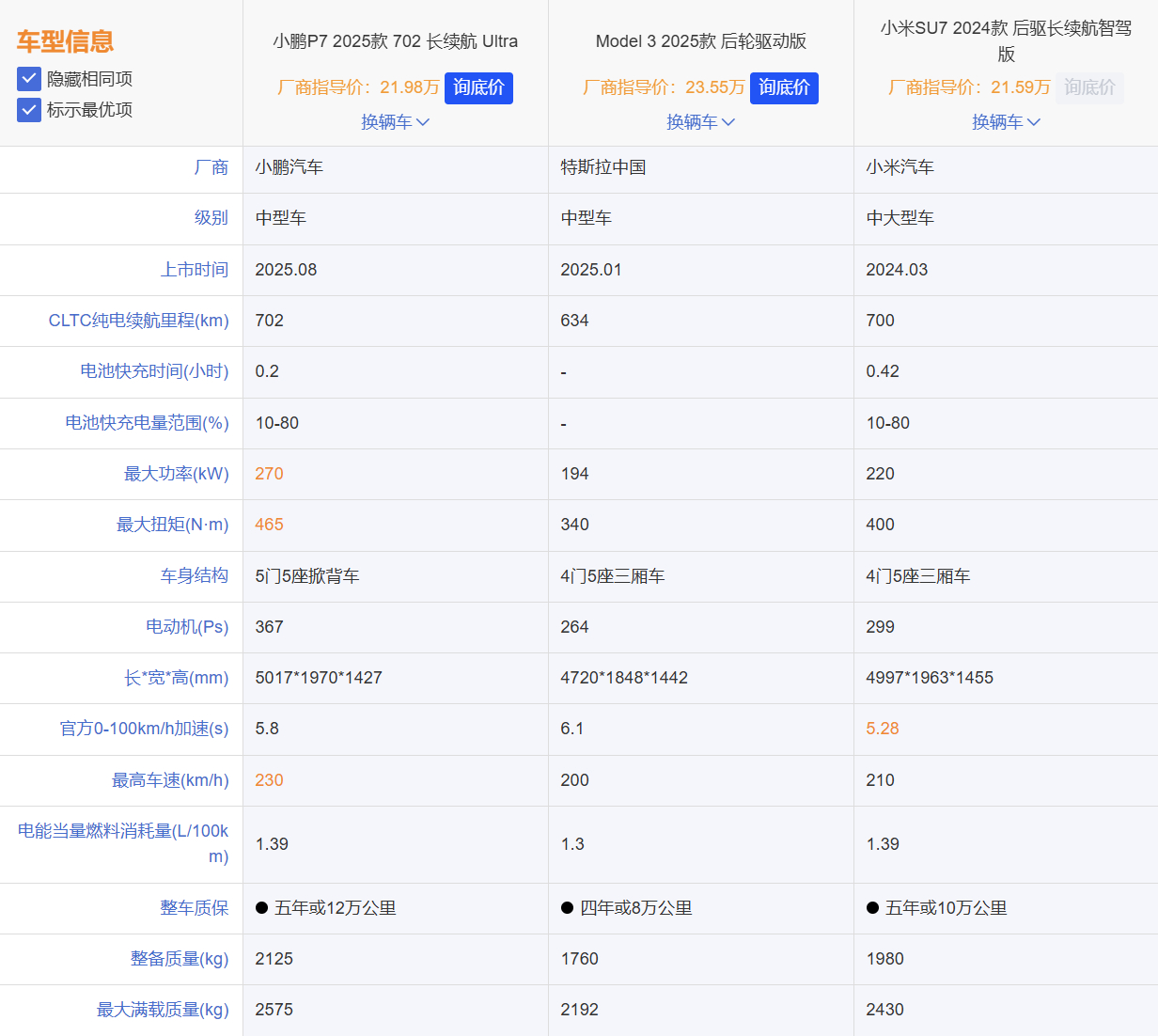
Task: Click the 五年或12万公里 warranty cell
Action: pos(326,908)
